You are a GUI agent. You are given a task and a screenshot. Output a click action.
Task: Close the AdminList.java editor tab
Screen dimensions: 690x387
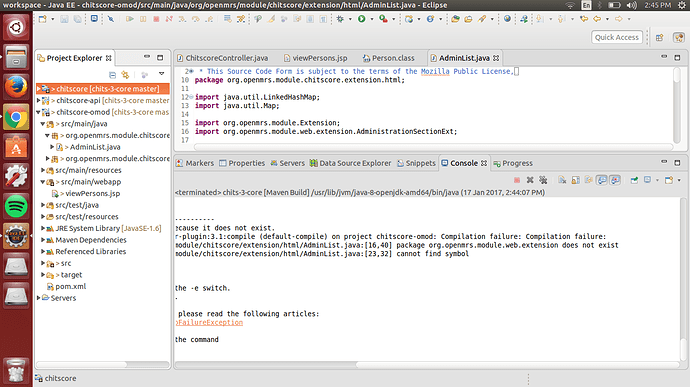(496, 58)
